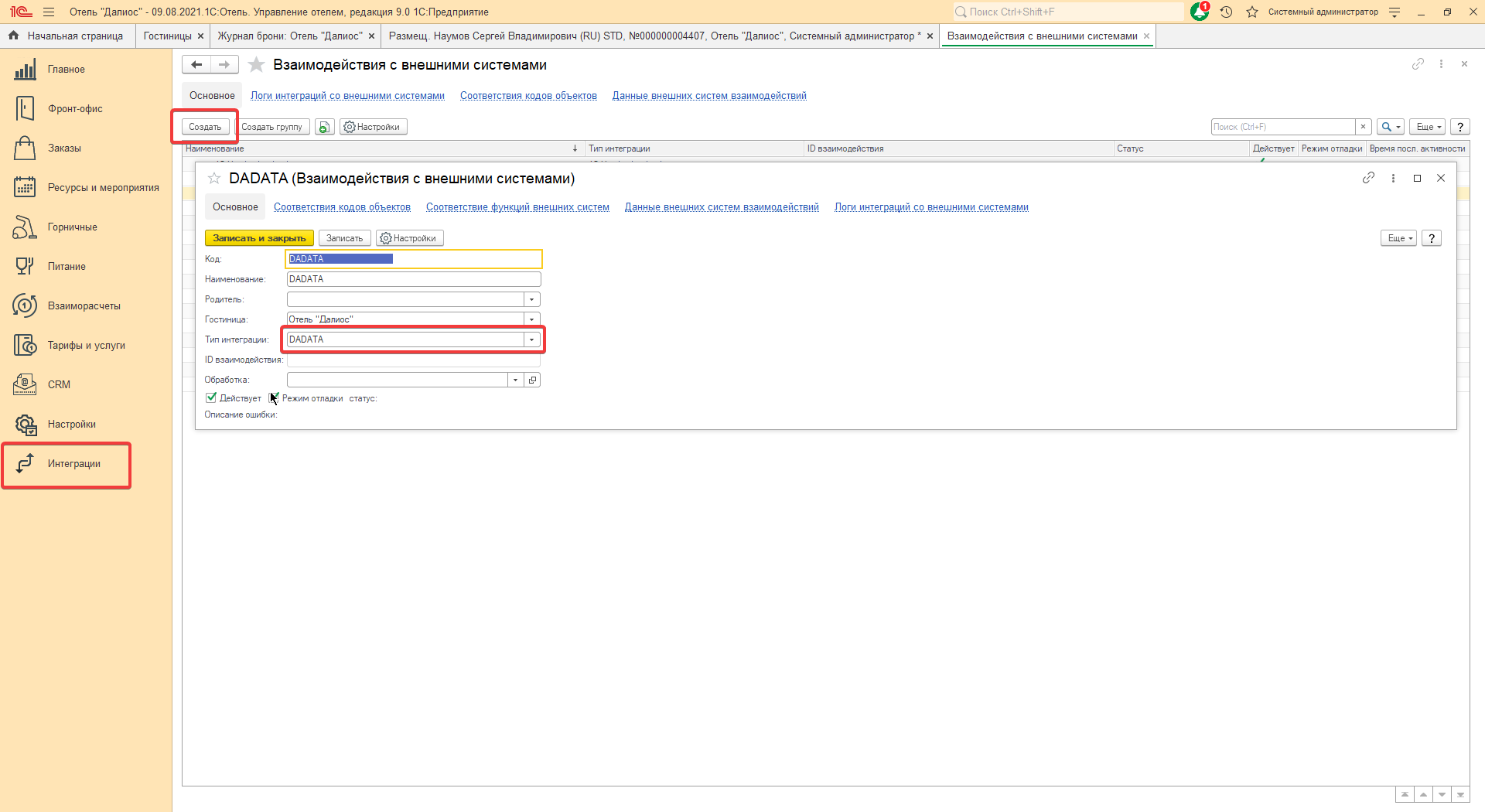Screen dimensions: 1485x812
Task: Open the Фронт-офис section
Action: [75, 109]
